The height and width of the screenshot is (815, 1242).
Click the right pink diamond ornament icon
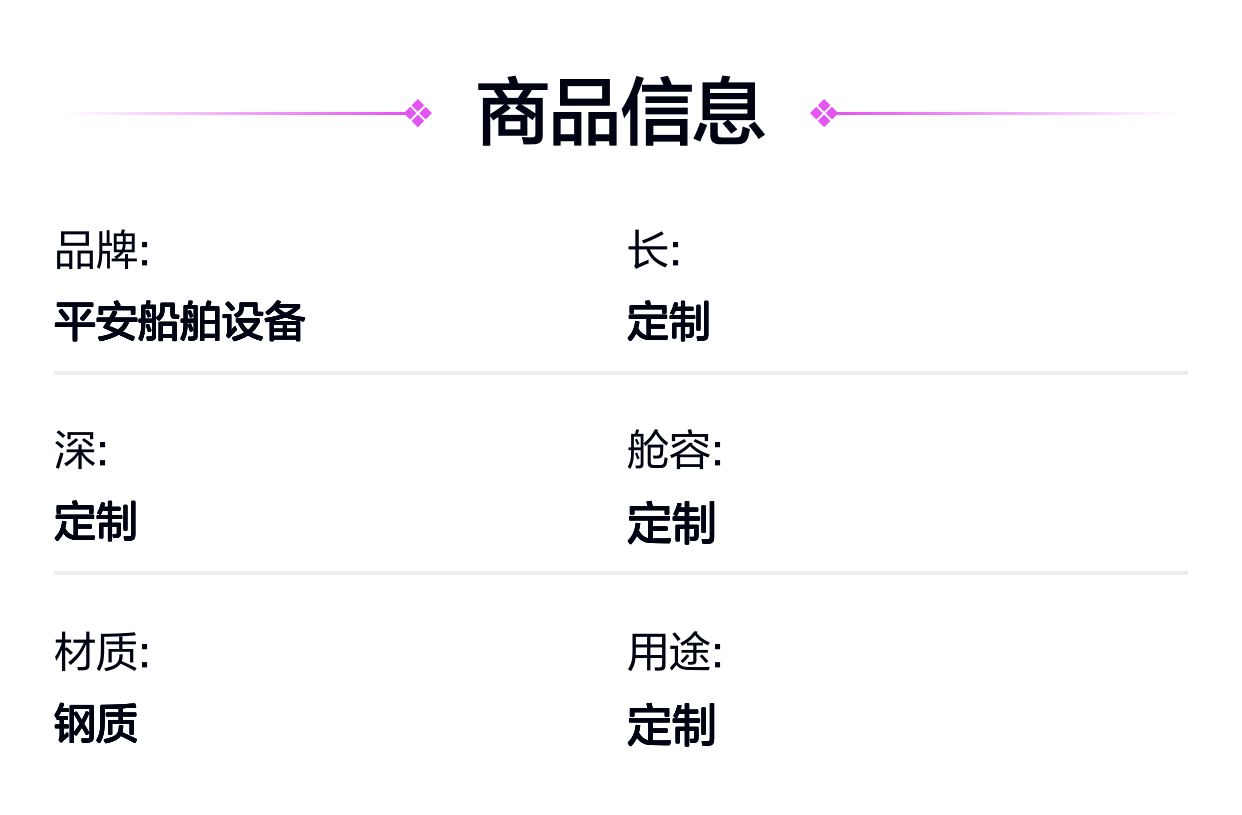click(x=823, y=113)
